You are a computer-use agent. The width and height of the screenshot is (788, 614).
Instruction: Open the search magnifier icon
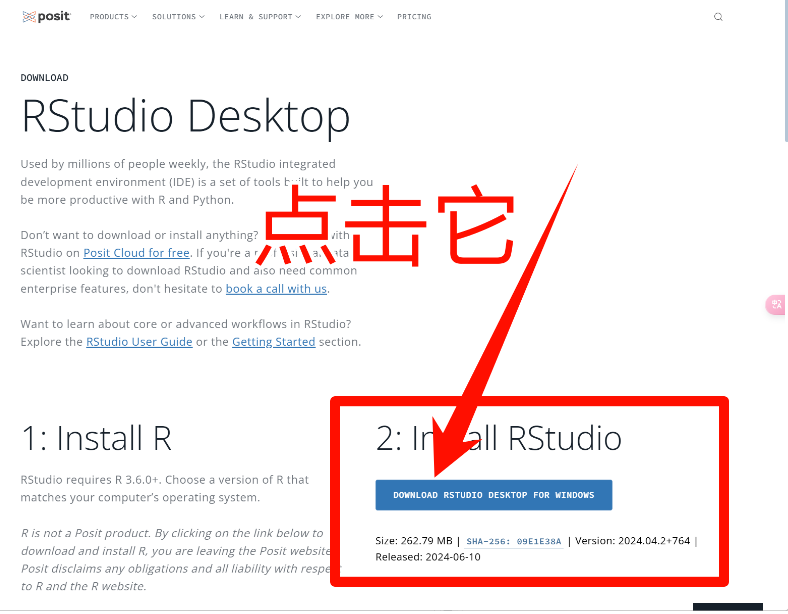718,17
